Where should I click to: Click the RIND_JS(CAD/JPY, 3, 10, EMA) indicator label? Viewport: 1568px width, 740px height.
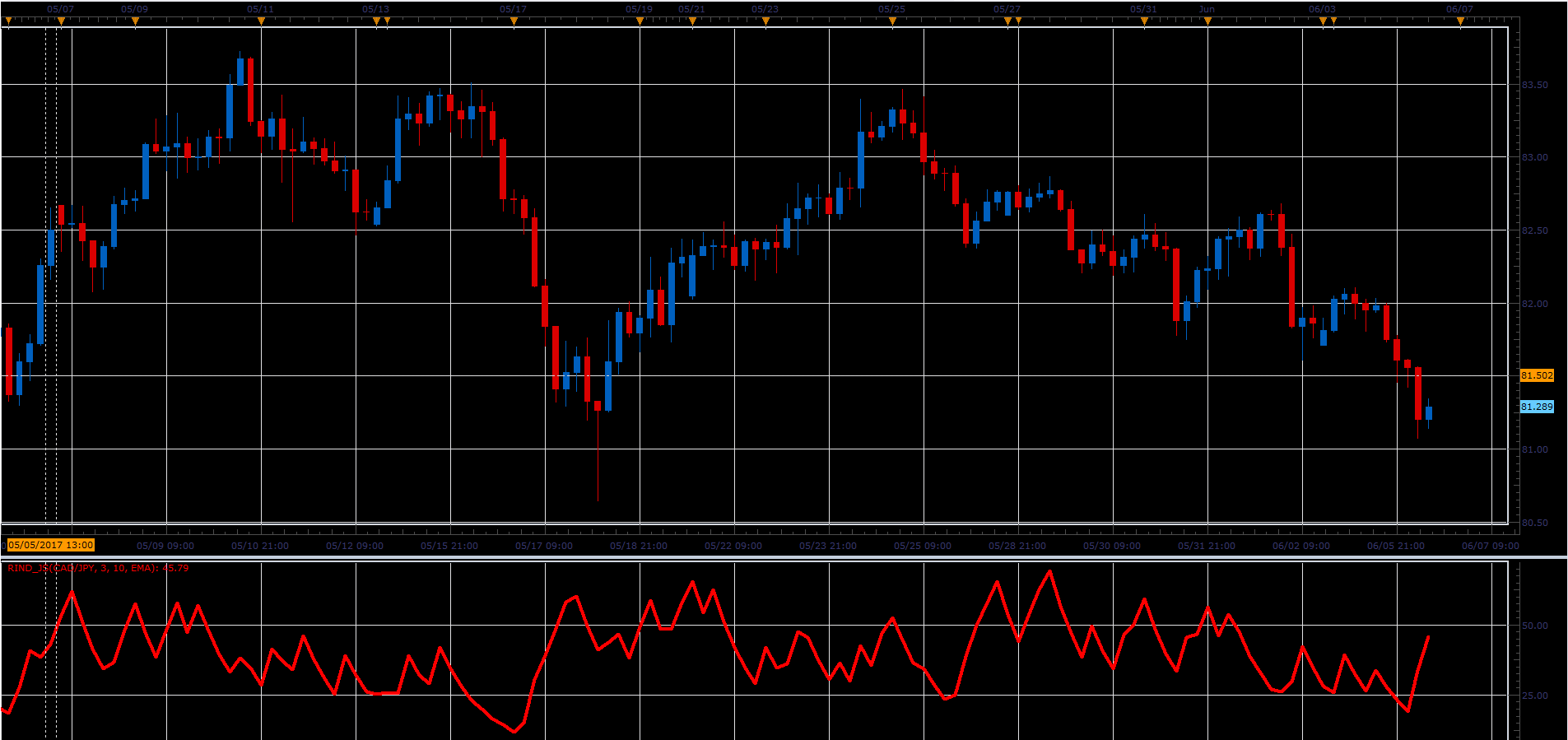coord(98,568)
